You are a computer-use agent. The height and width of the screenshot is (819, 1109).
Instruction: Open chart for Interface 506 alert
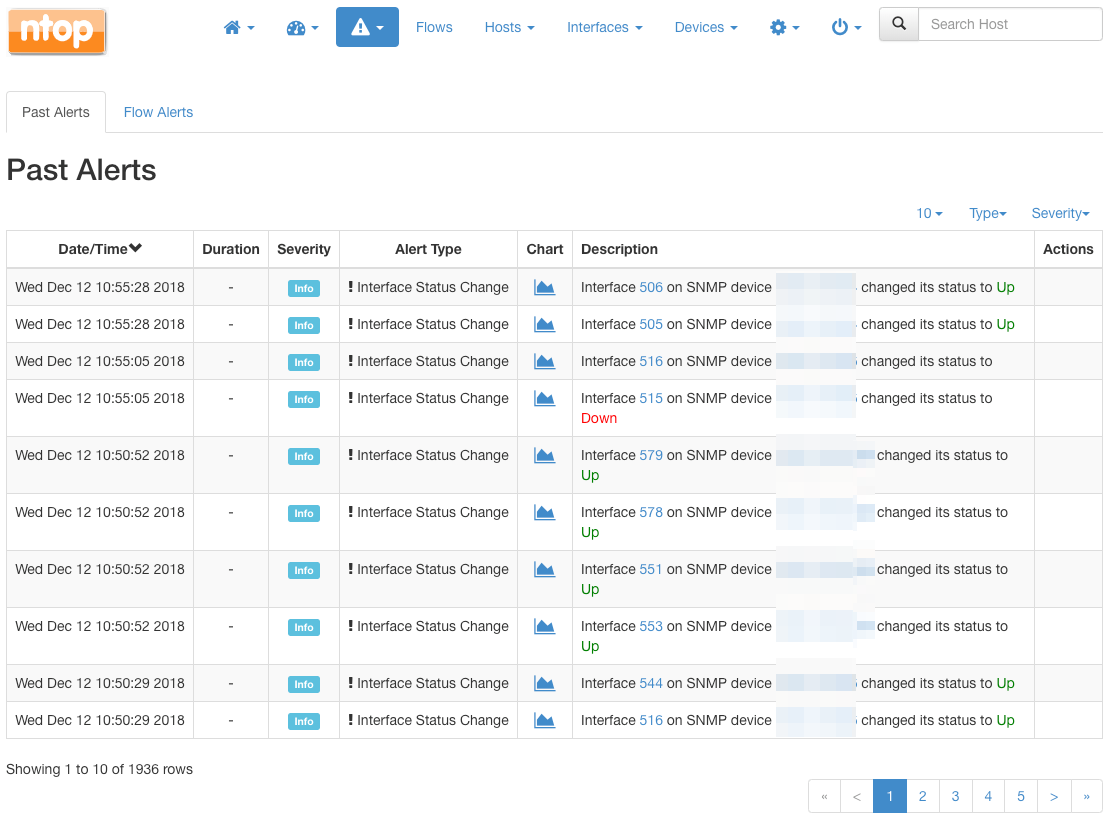tap(545, 287)
